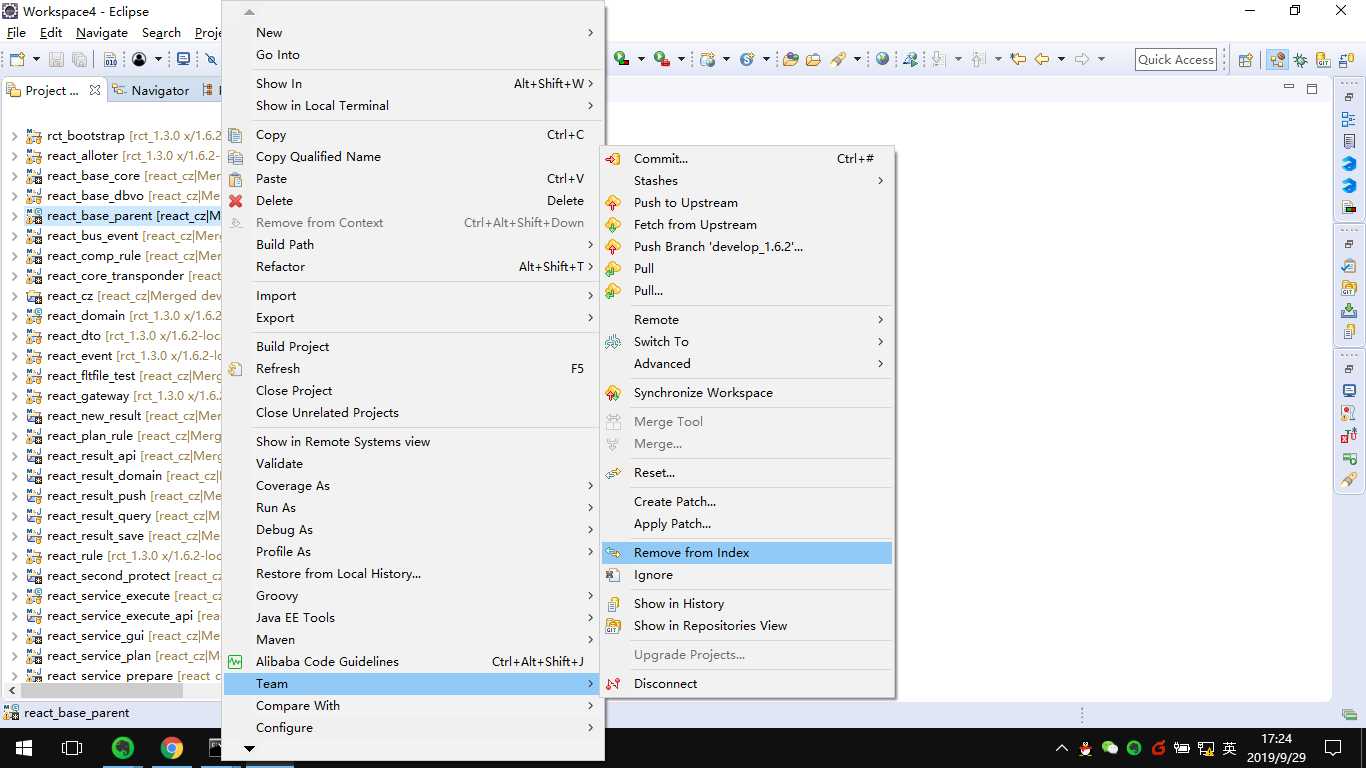Click the Open Perspective icon
The image size is (1366, 768).
(1246, 60)
